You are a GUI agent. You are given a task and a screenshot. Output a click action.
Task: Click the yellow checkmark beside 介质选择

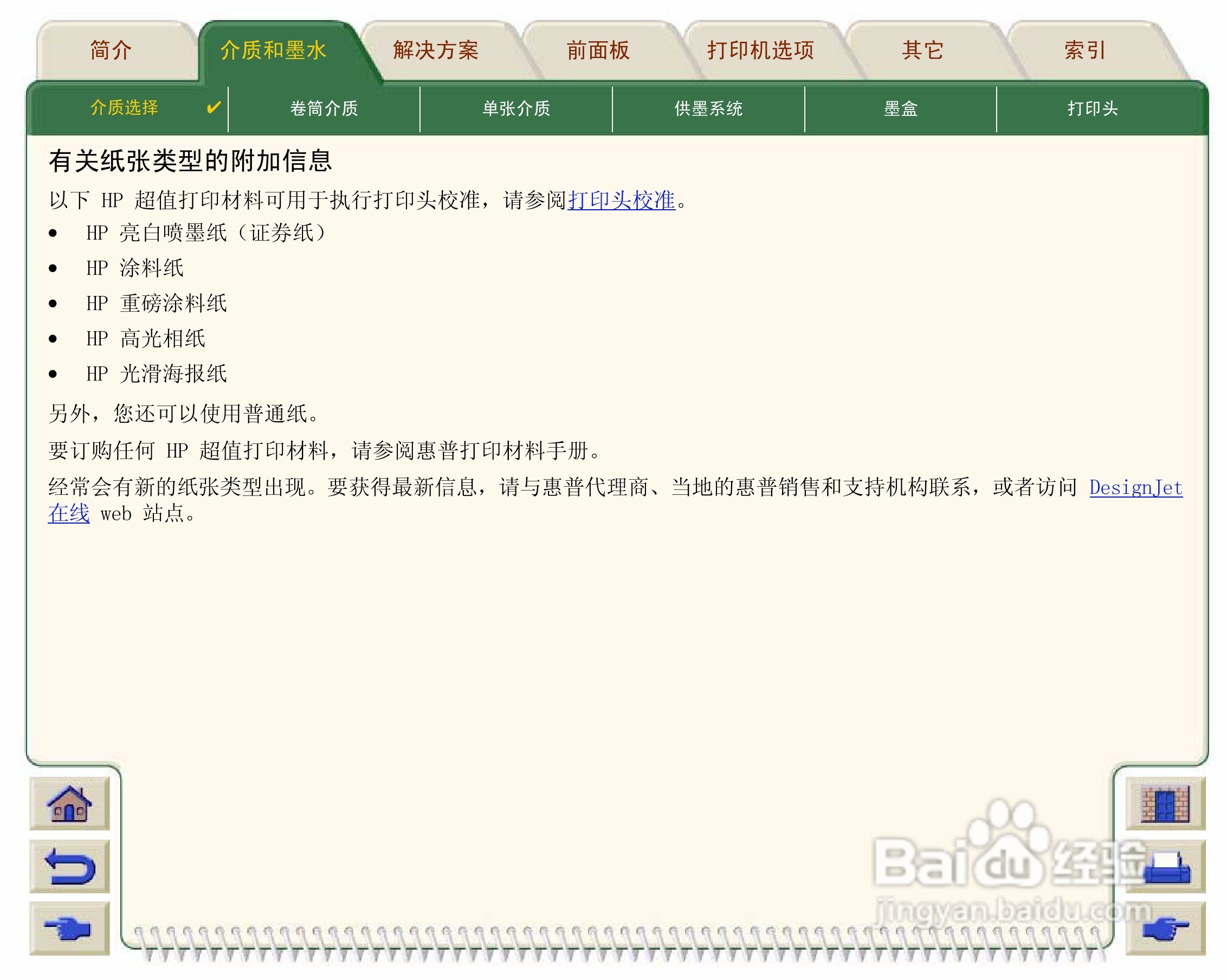point(214,107)
